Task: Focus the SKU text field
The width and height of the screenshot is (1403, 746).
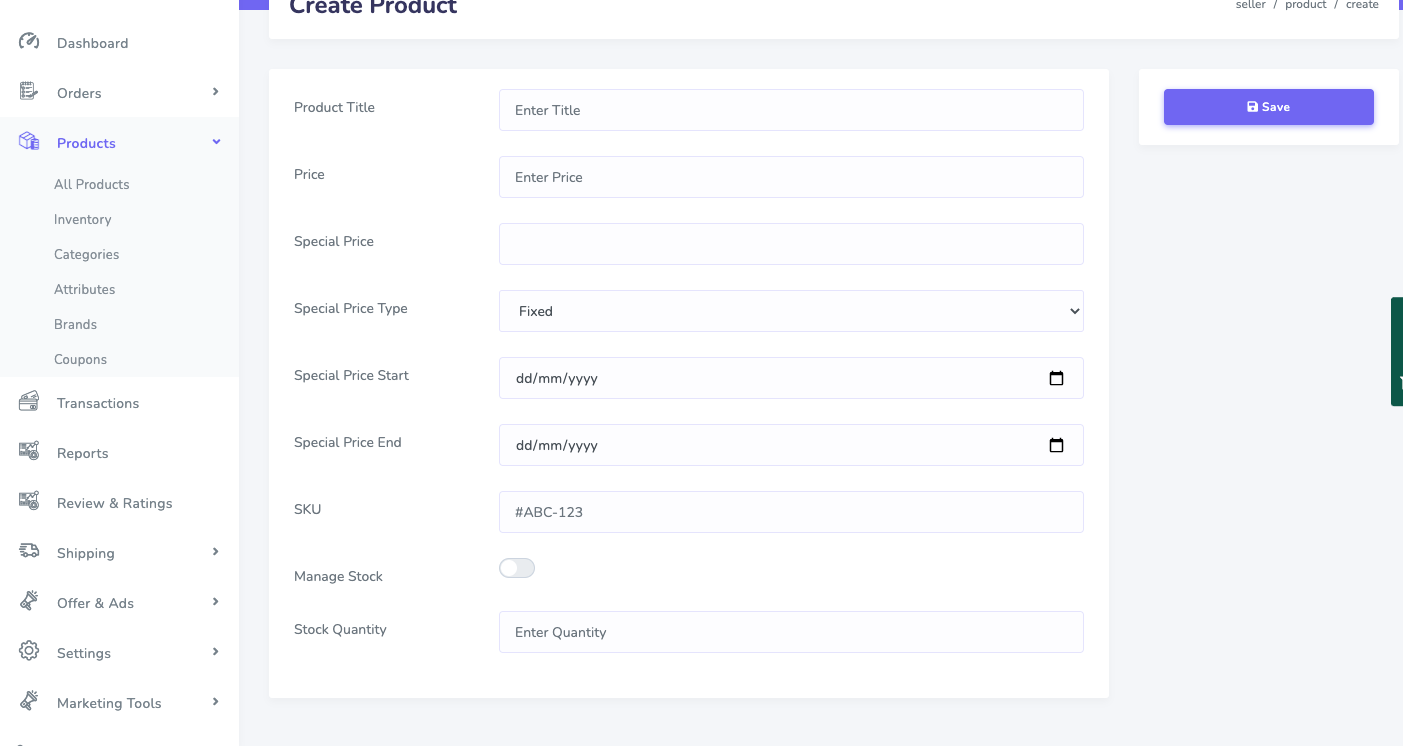Action: tap(790, 512)
